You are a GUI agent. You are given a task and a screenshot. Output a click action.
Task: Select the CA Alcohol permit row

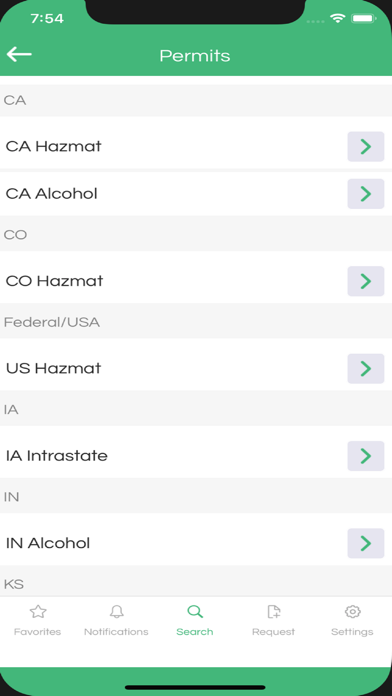click(x=196, y=194)
